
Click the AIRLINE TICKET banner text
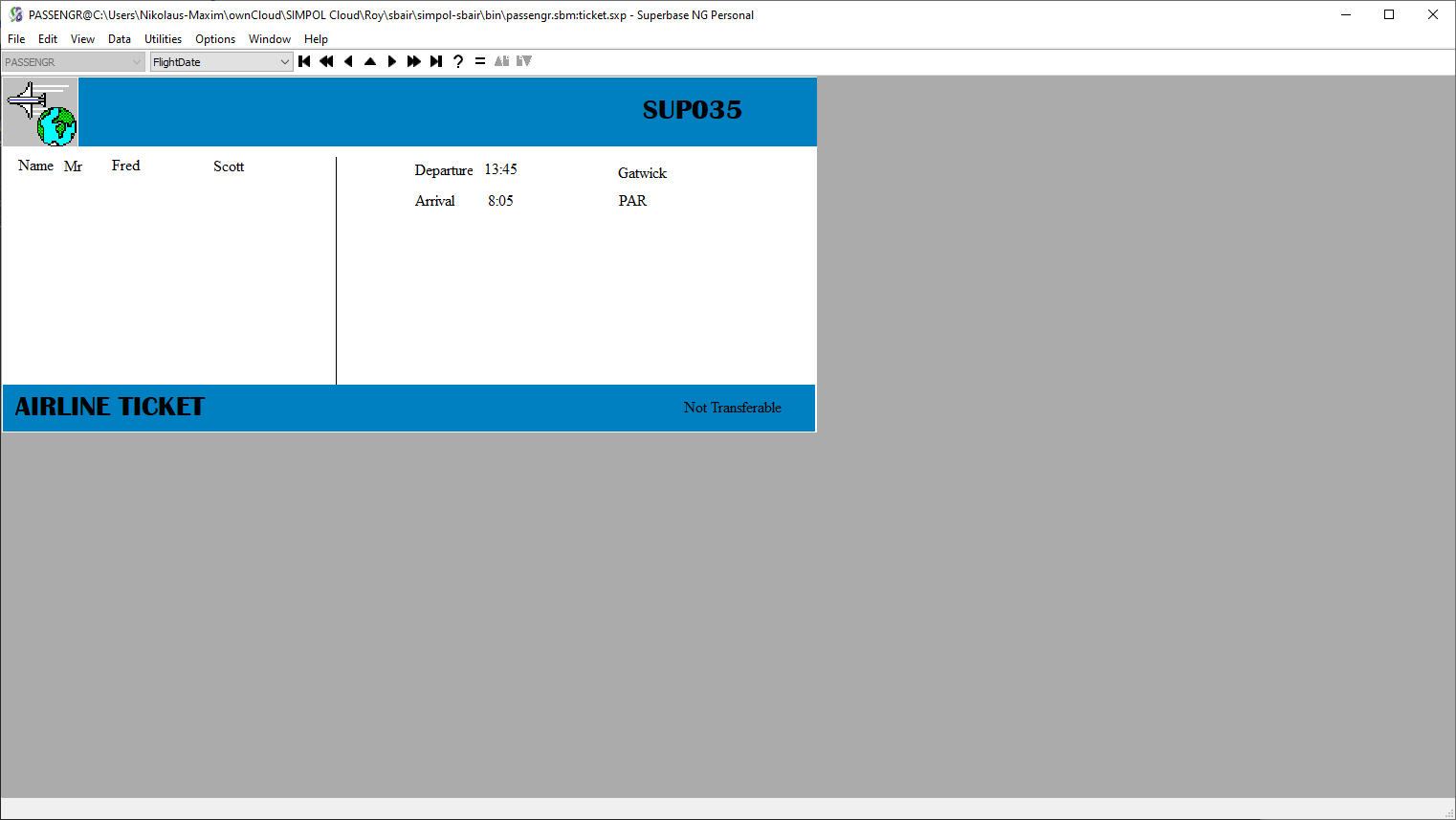pyautogui.click(x=108, y=406)
